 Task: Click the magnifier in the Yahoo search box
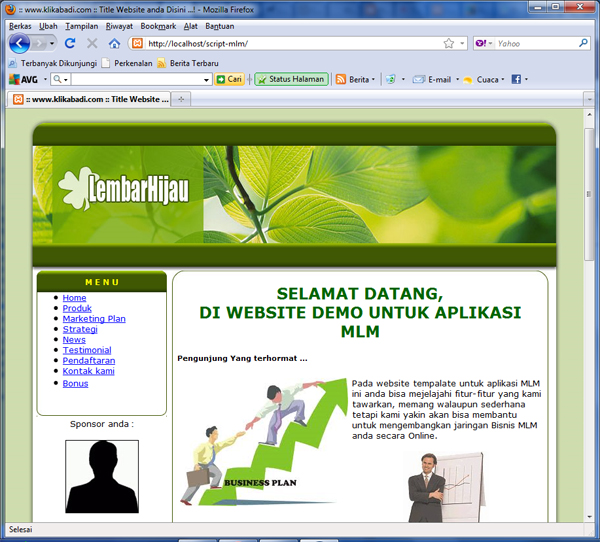[583, 44]
